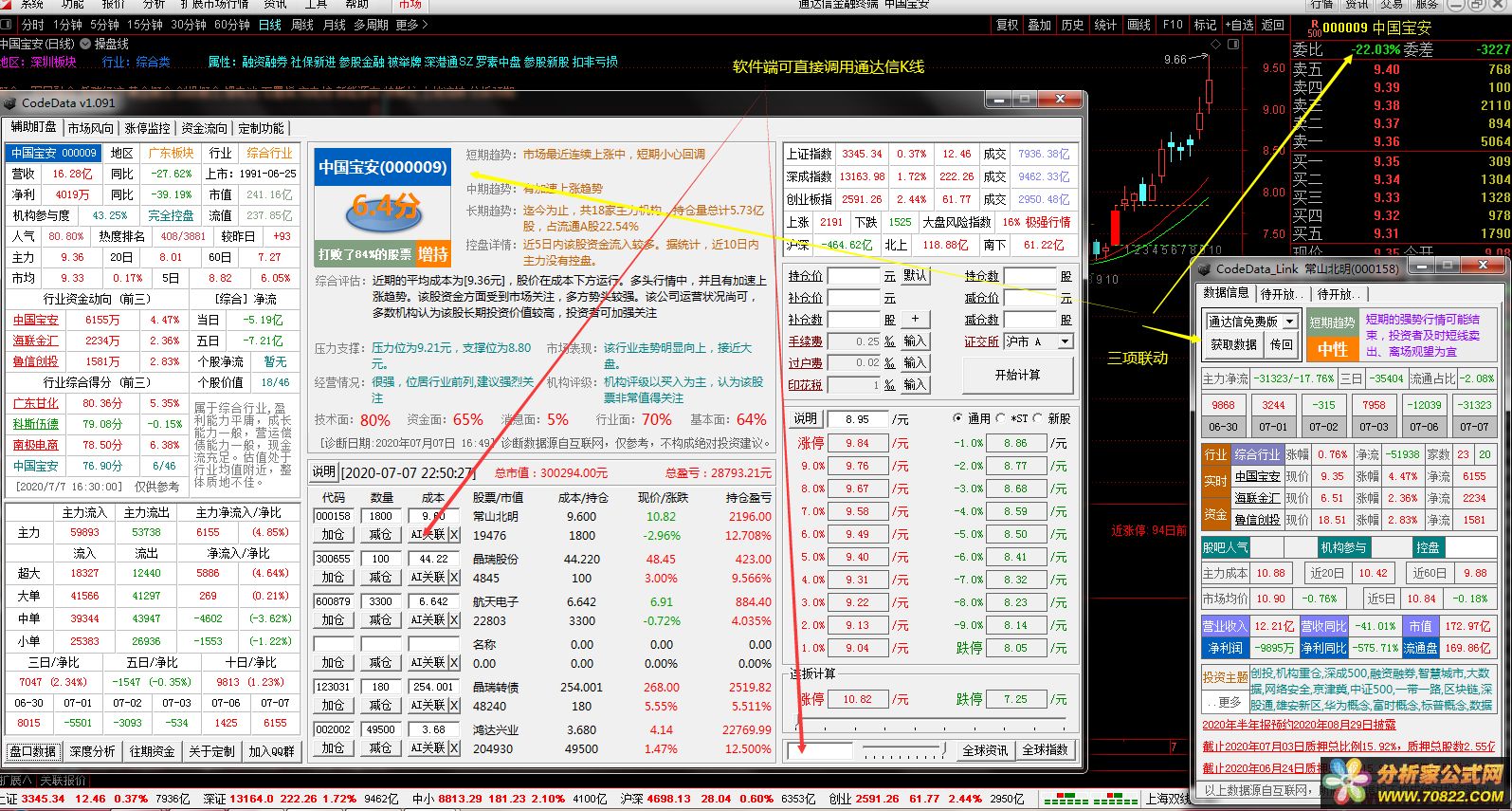This screenshot has width=1512, height=811.
Task: Open 全球指数
Action: (x=1046, y=750)
